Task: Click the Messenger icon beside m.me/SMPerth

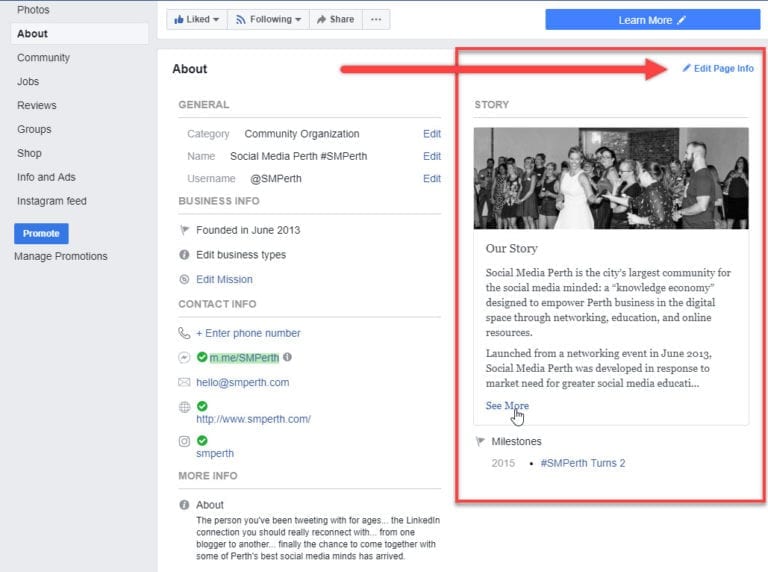Action: (184, 358)
